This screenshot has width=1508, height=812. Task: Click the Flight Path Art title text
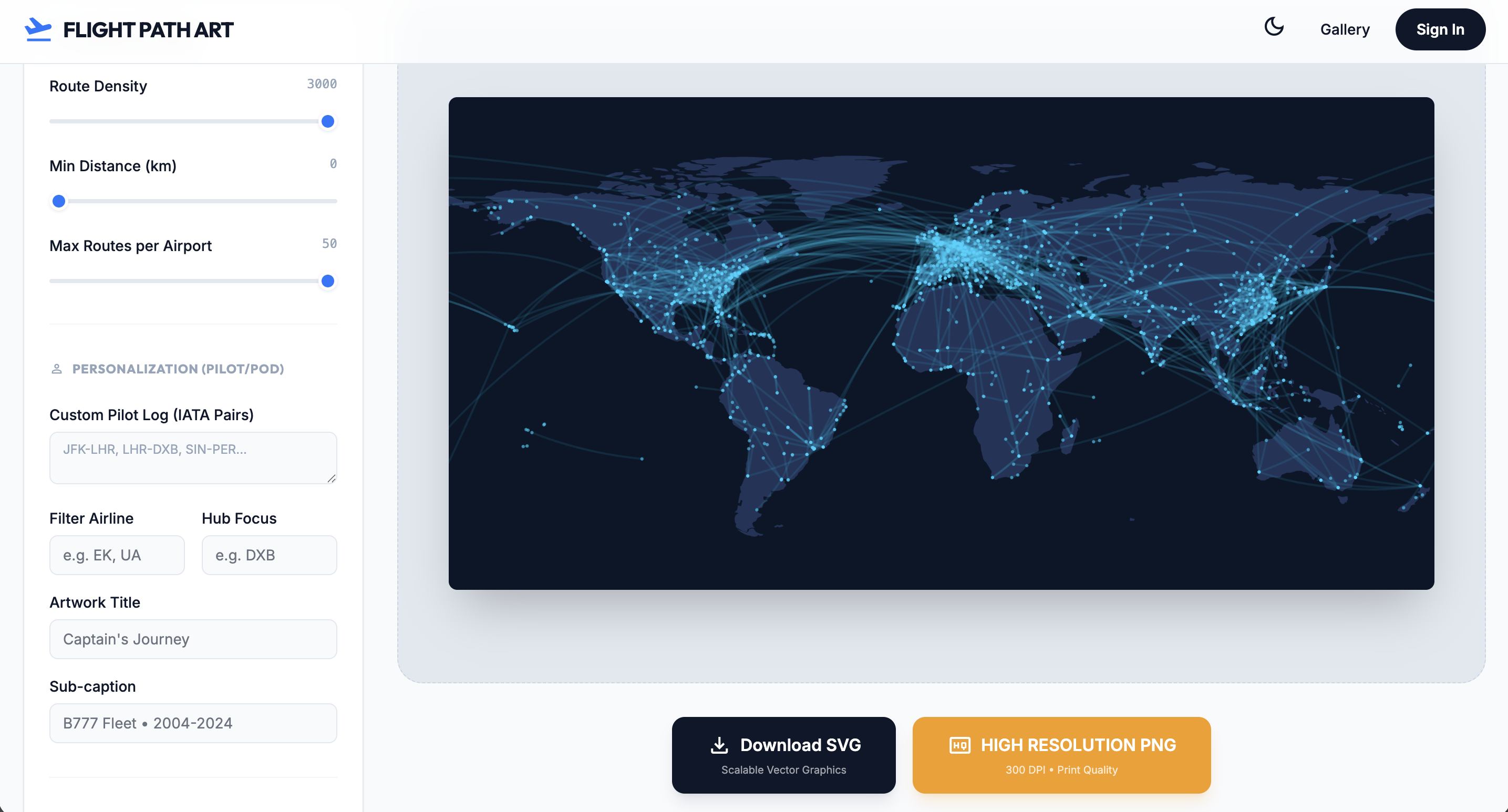(x=148, y=30)
